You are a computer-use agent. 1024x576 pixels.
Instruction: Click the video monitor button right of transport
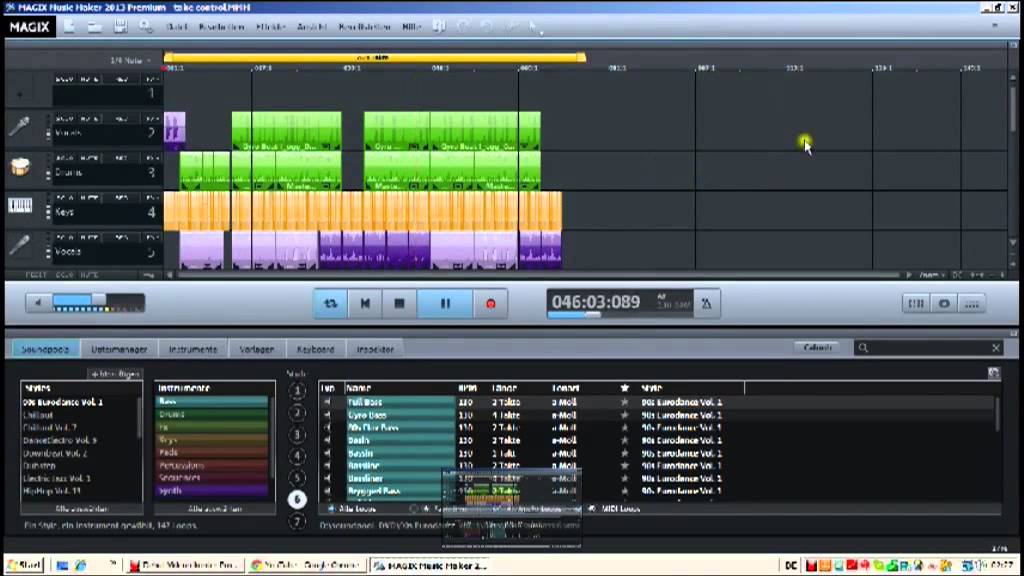944,304
